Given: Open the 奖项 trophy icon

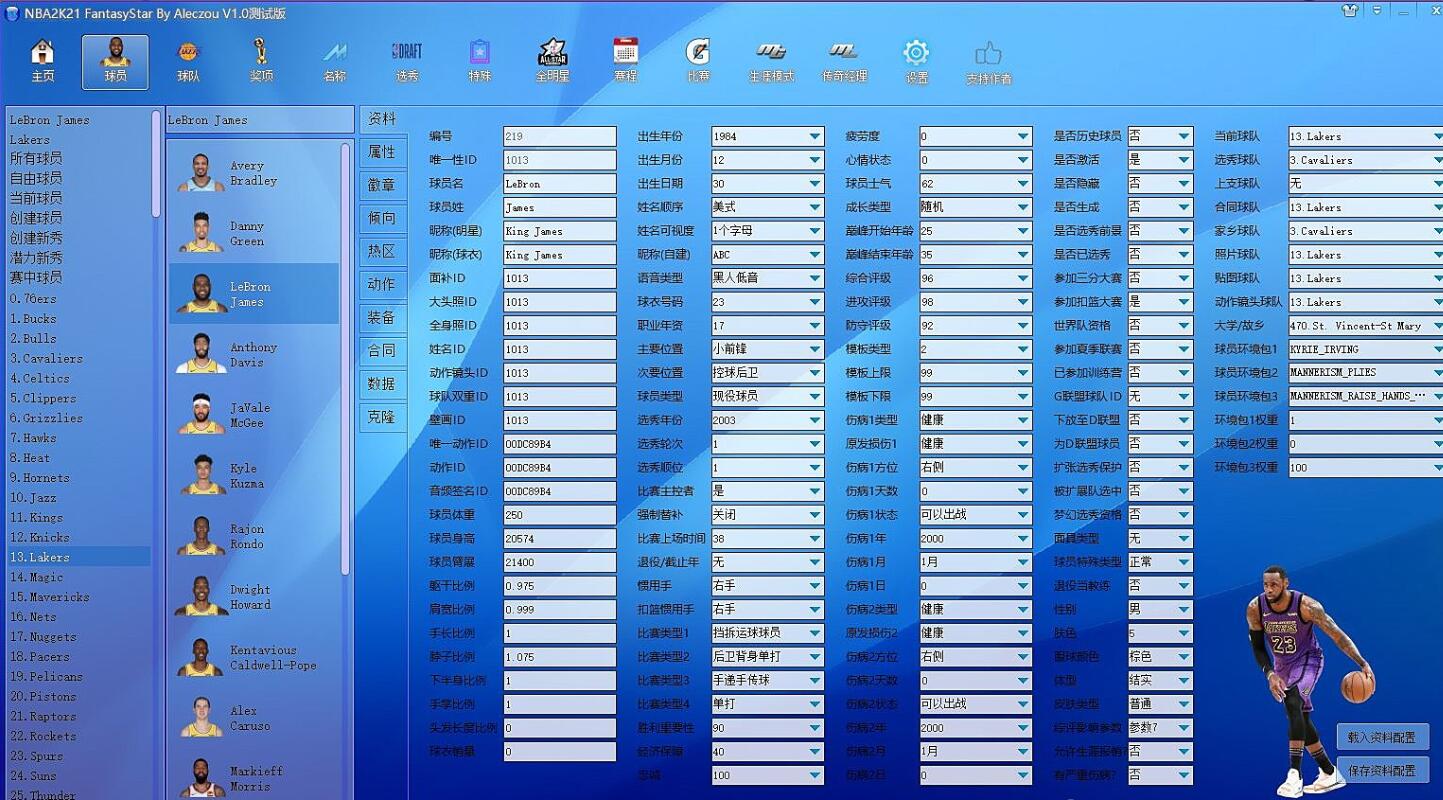Looking at the screenshot, I should tap(261, 61).
